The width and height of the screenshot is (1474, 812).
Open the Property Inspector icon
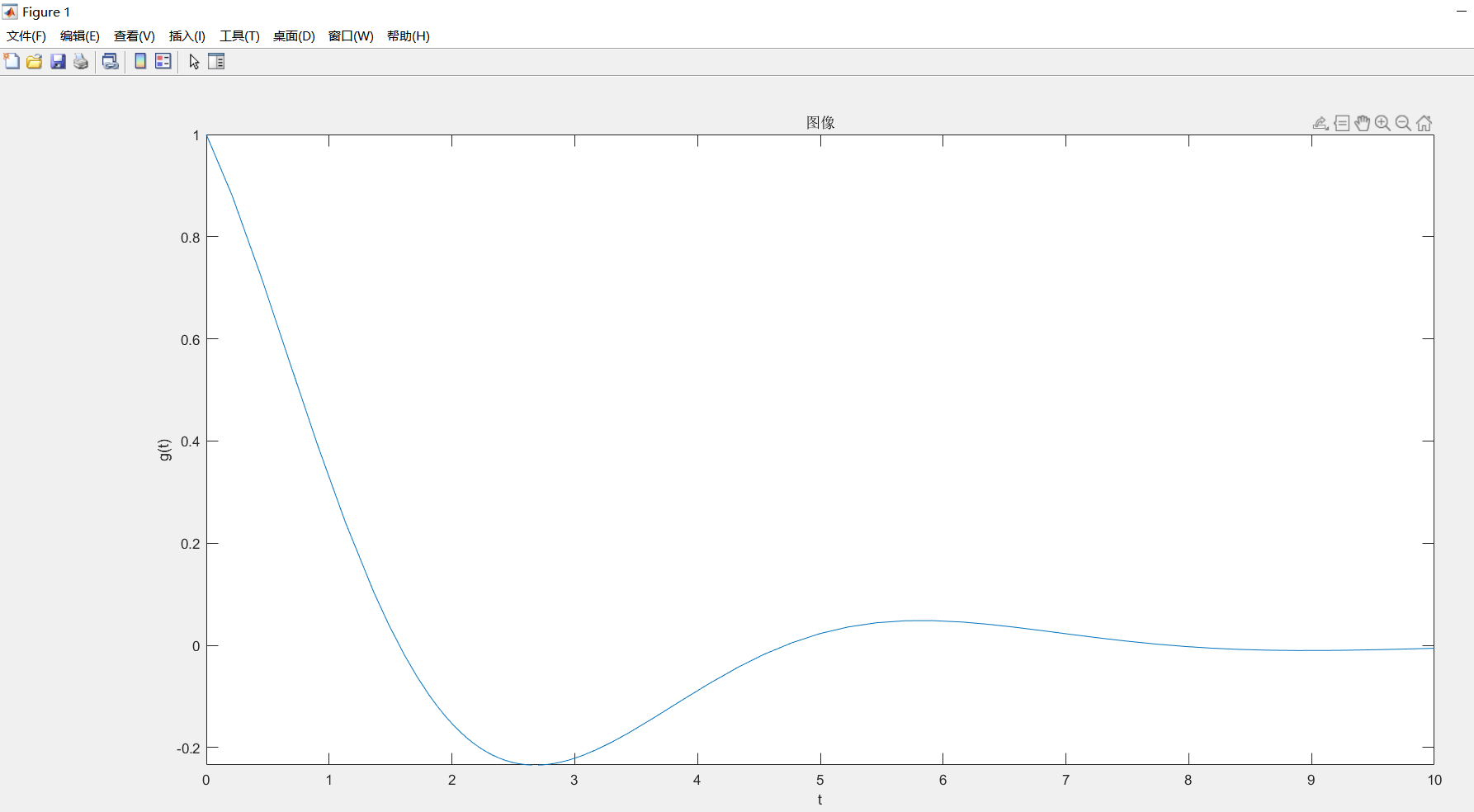216,61
